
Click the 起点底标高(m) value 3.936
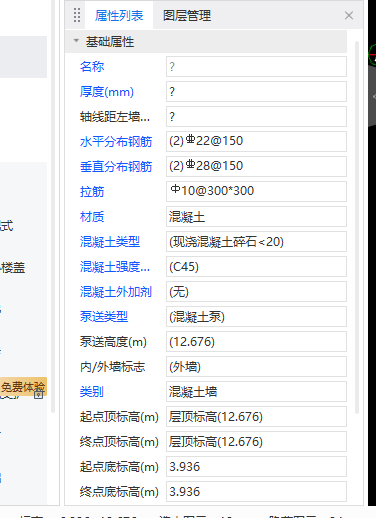click(256, 467)
